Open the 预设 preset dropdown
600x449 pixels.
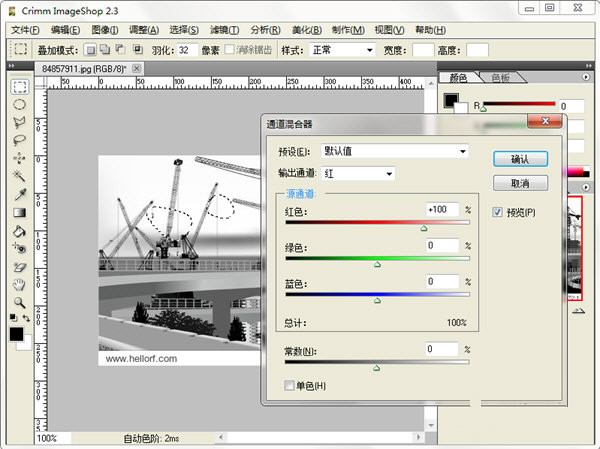click(x=395, y=151)
